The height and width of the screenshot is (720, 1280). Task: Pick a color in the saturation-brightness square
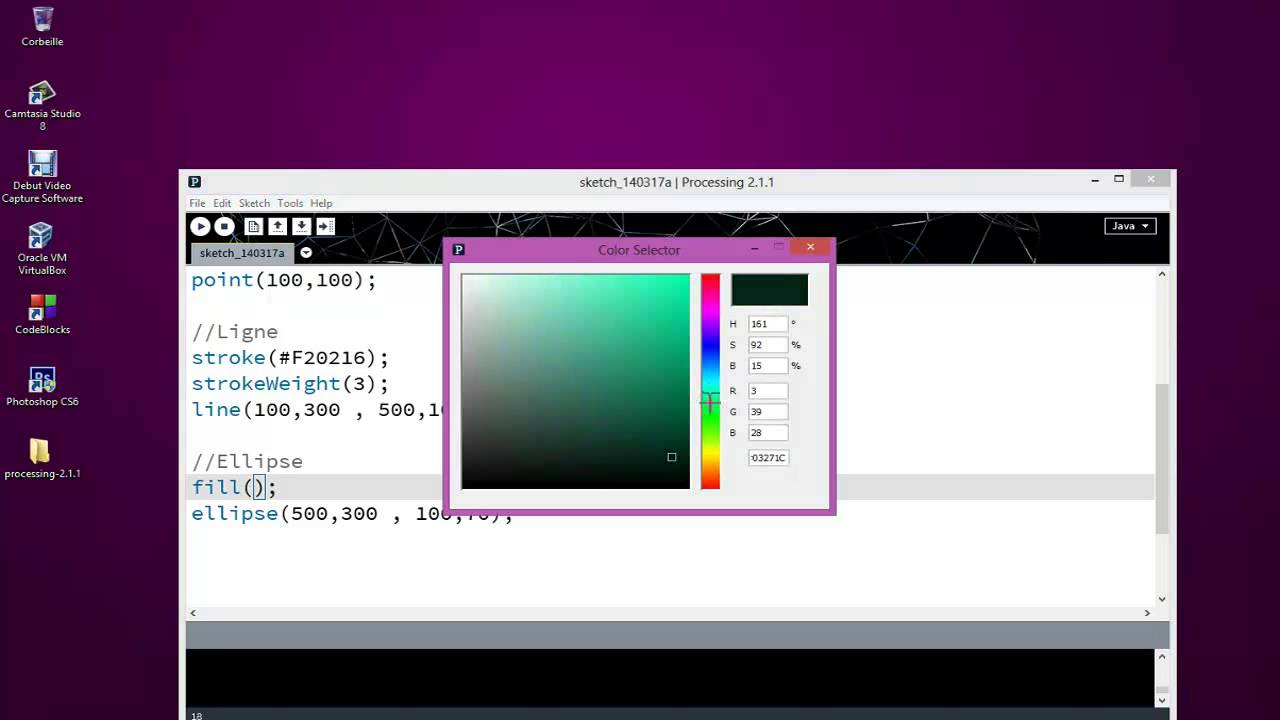tap(575, 381)
